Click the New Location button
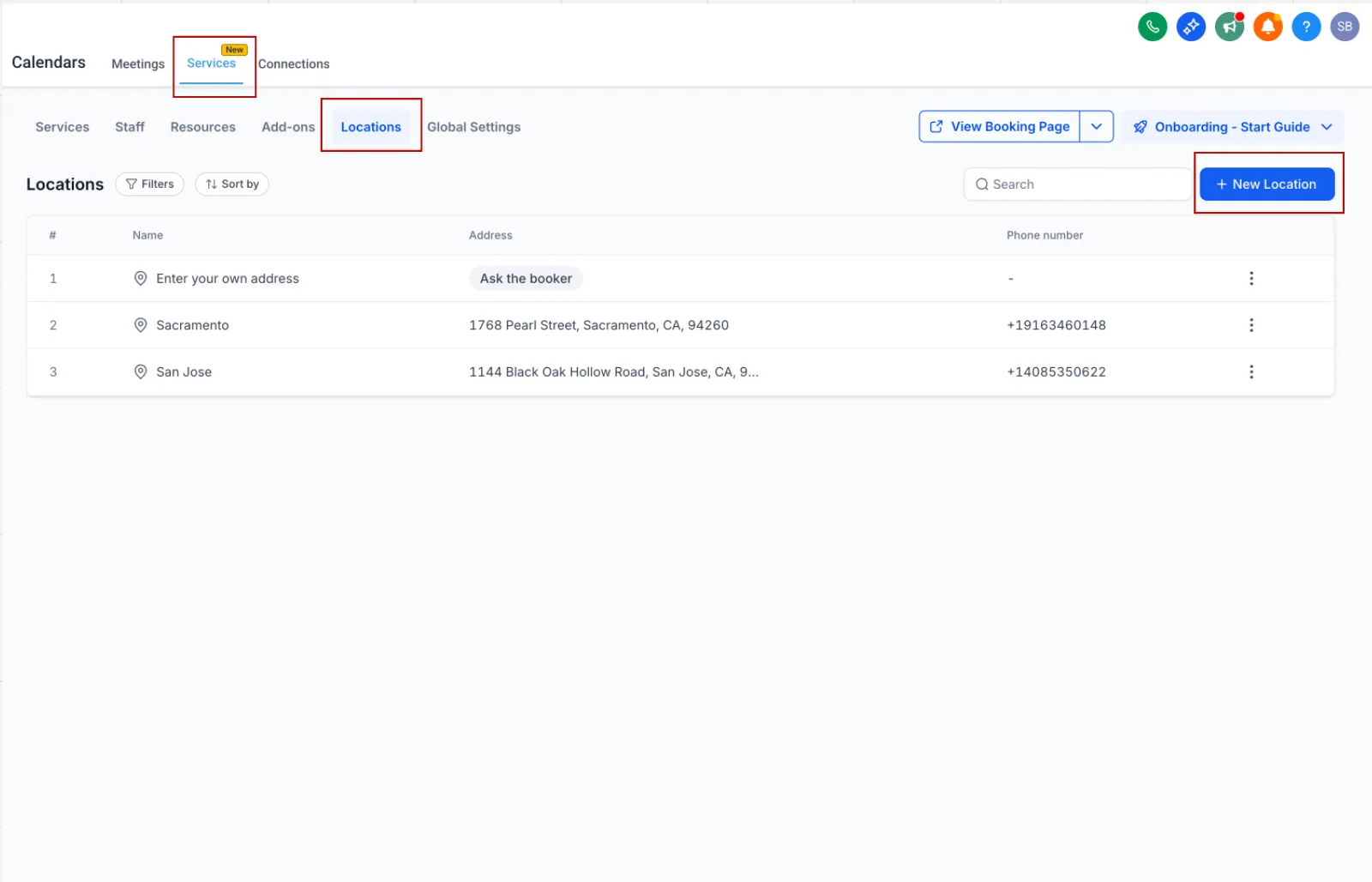 click(1267, 184)
